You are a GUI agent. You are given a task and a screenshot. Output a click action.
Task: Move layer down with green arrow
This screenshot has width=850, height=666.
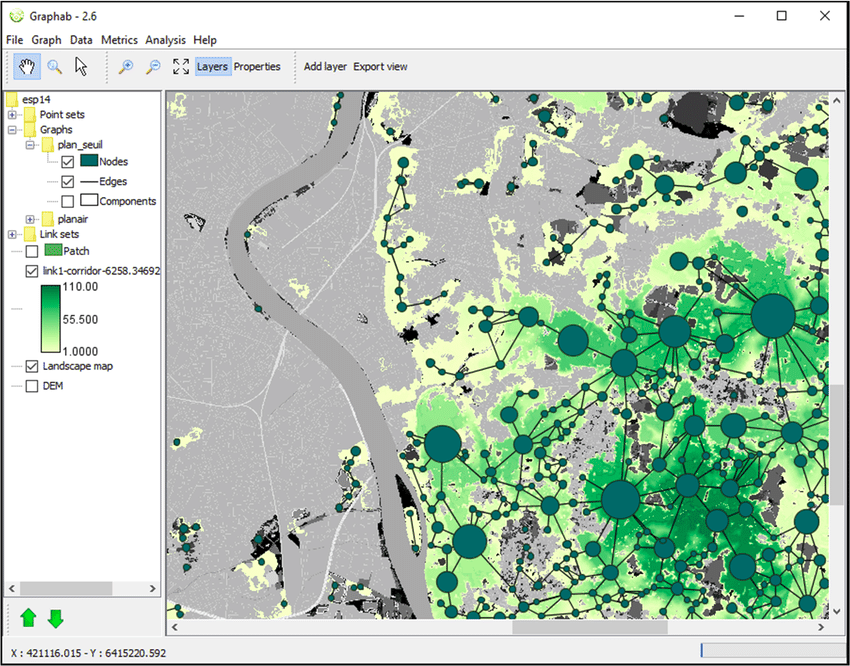(x=56, y=618)
